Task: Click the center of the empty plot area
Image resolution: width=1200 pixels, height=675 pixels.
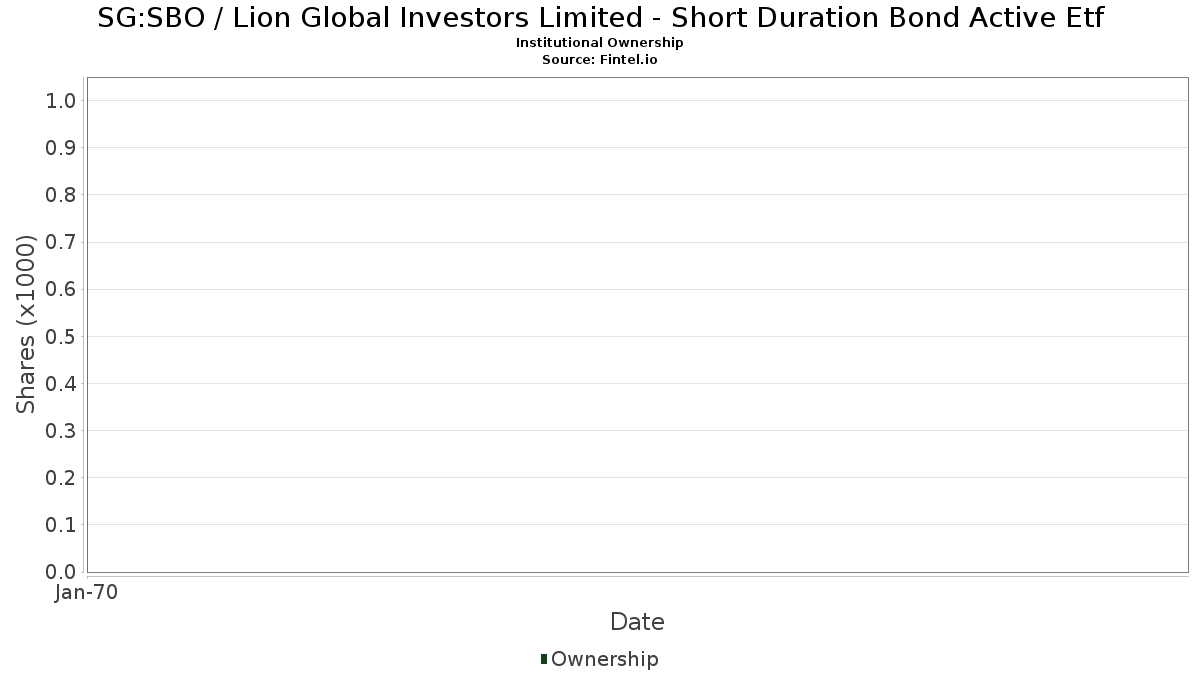Action: click(637, 325)
